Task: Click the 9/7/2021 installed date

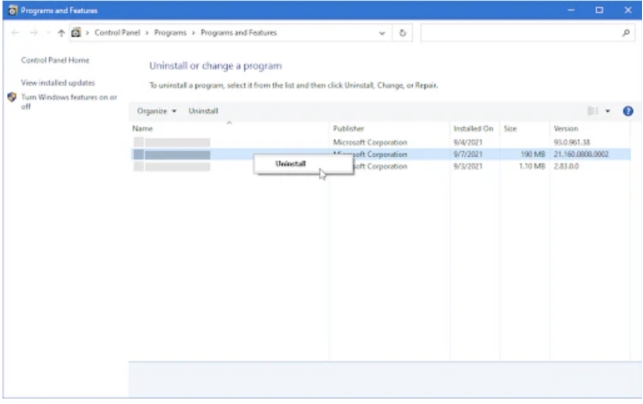Action: tap(468, 155)
